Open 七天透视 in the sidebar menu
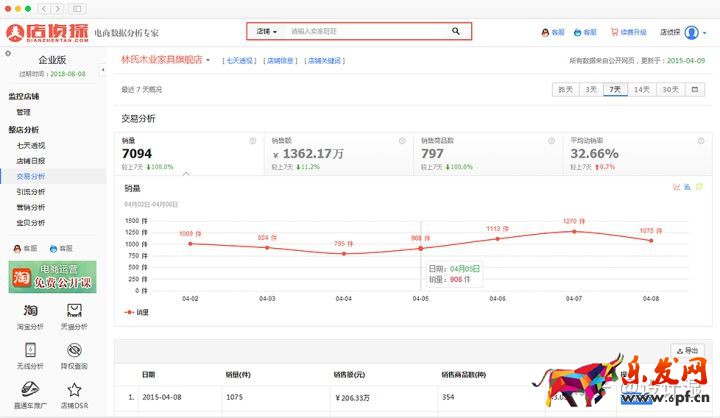 [30, 146]
